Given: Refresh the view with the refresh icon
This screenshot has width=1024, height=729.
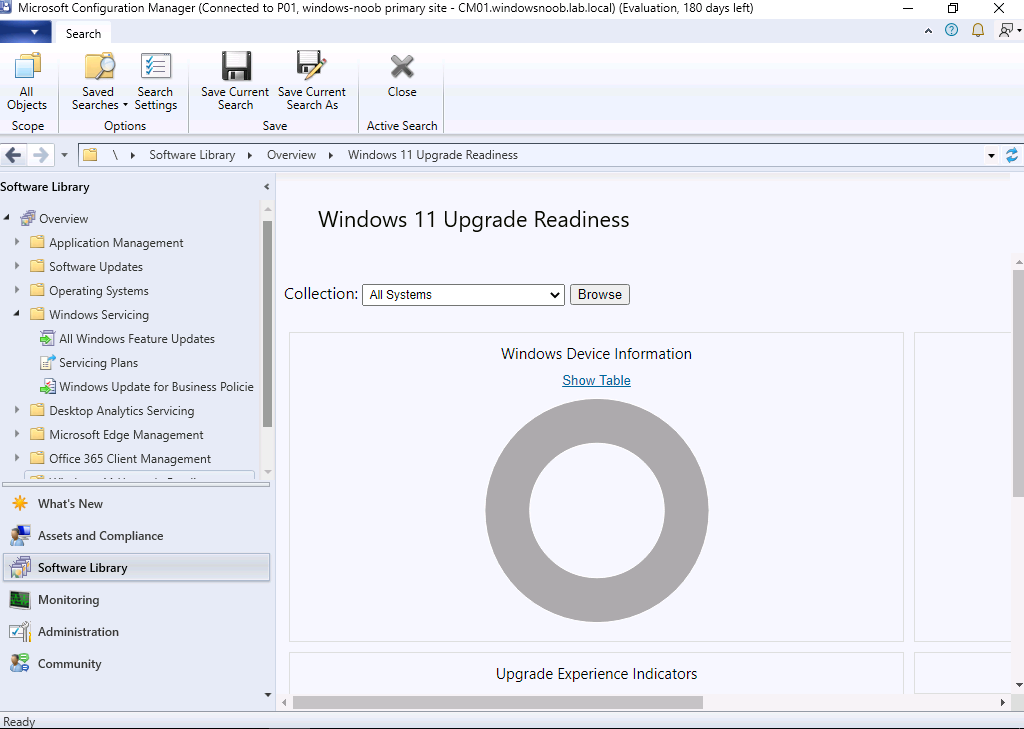Looking at the screenshot, I should 1012,155.
